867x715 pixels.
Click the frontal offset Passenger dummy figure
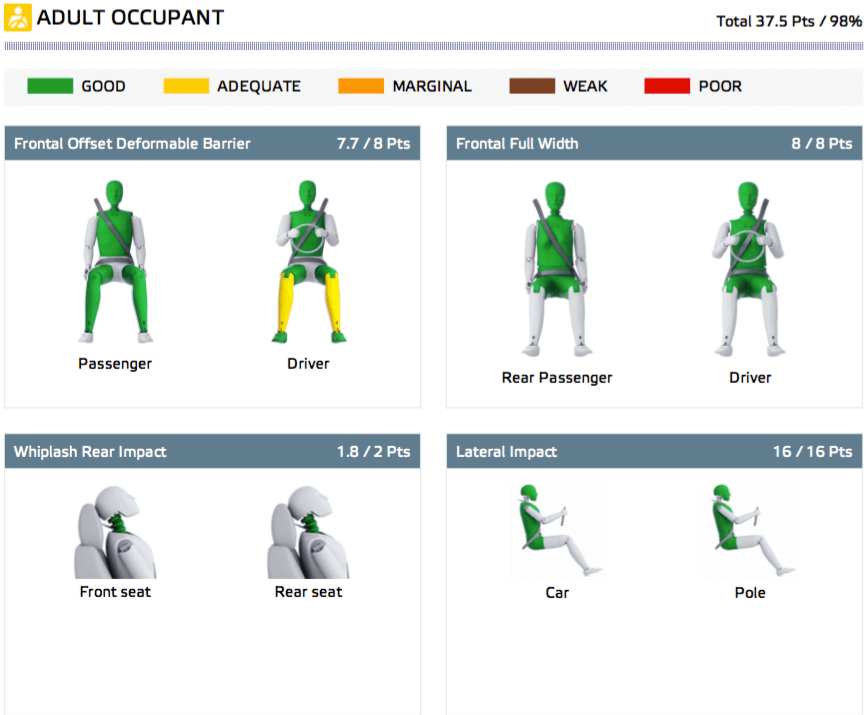click(115, 262)
